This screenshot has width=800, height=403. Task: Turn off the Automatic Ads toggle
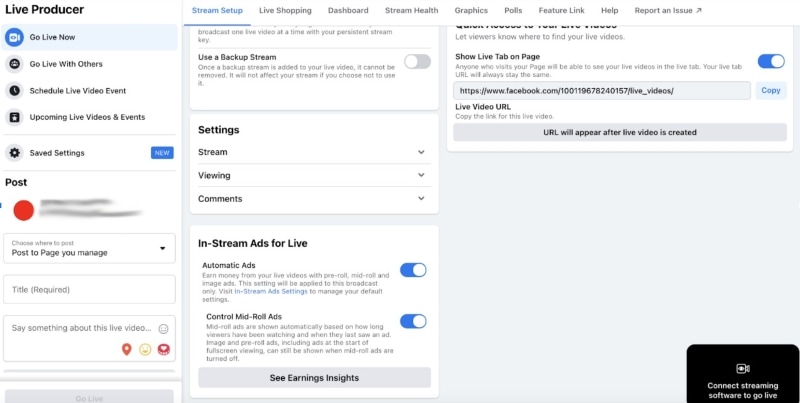(x=413, y=270)
